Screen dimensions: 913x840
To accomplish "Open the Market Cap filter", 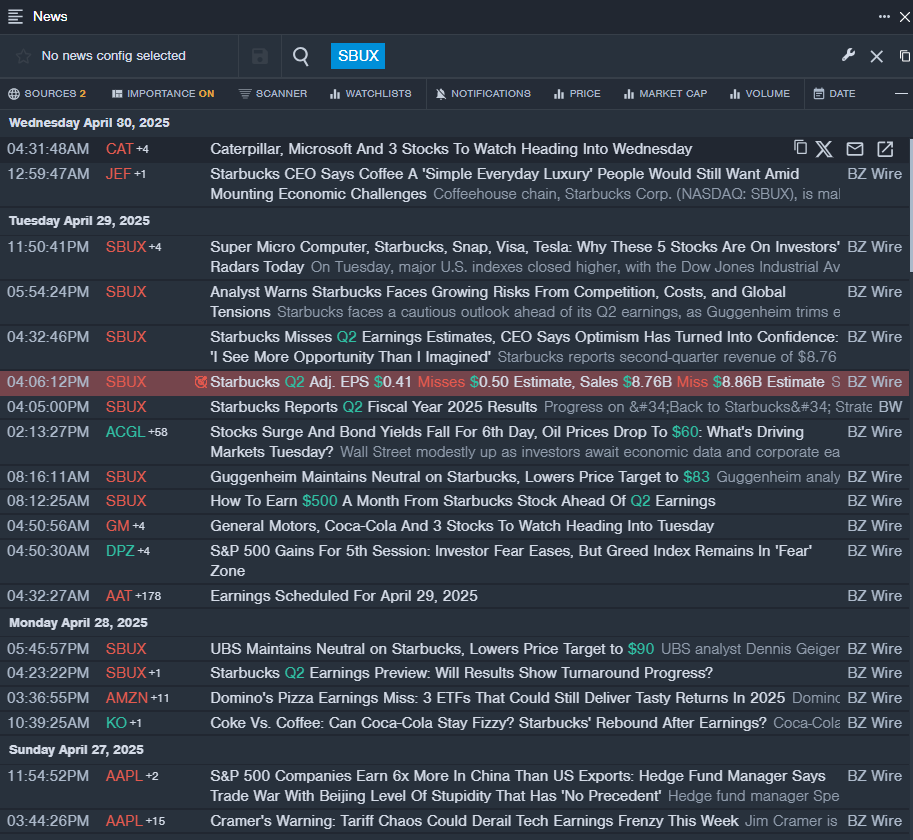I will (665, 94).
